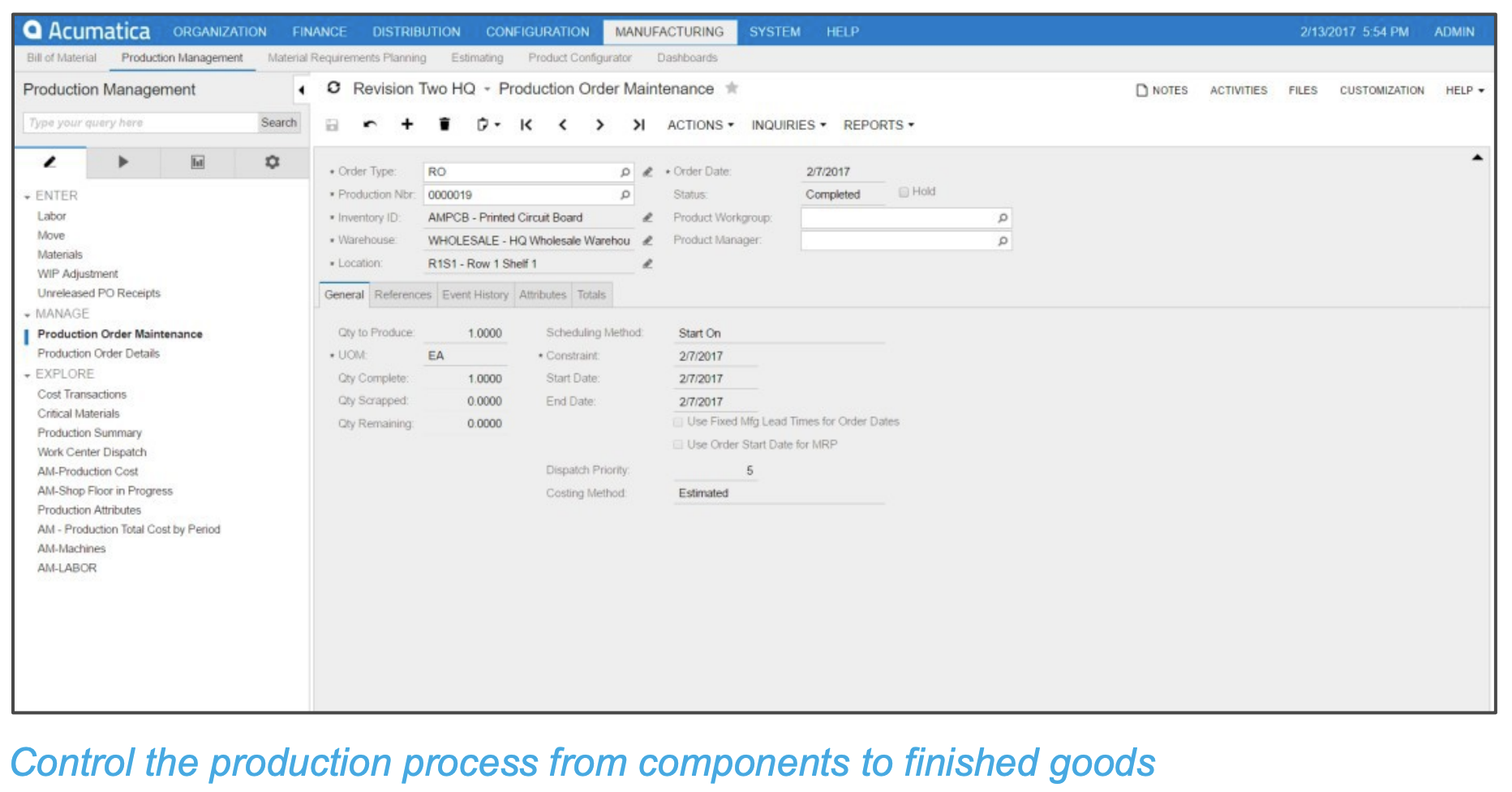The width and height of the screenshot is (1512, 792).
Task: Open the HELP dropdown in title bar
Action: coord(1464,90)
